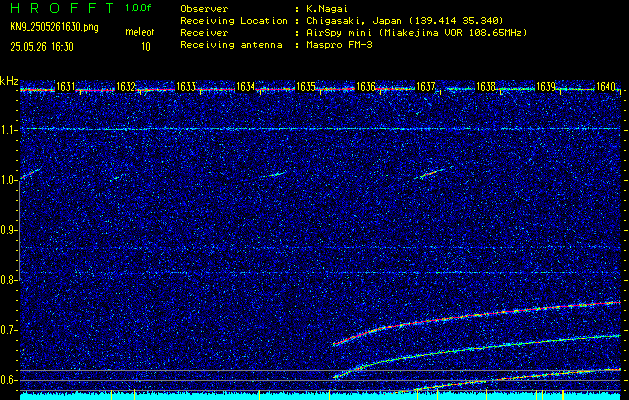Select the observer name K.Nagai
This screenshot has height=400, width=629.
[327, 8]
